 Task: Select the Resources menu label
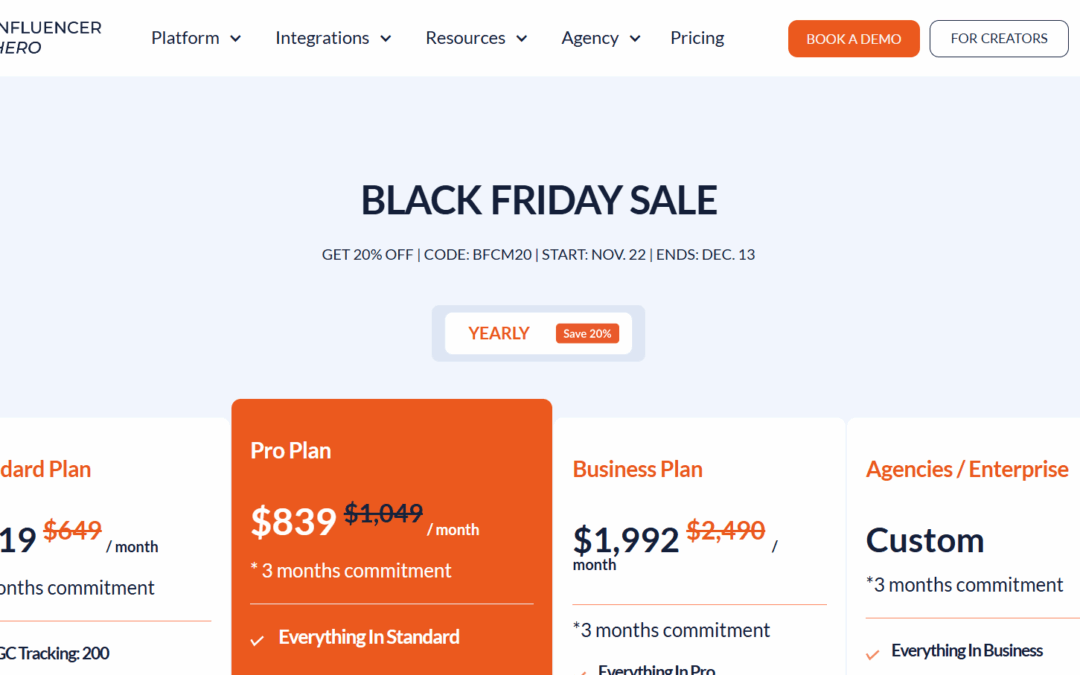click(x=465, y=38)
